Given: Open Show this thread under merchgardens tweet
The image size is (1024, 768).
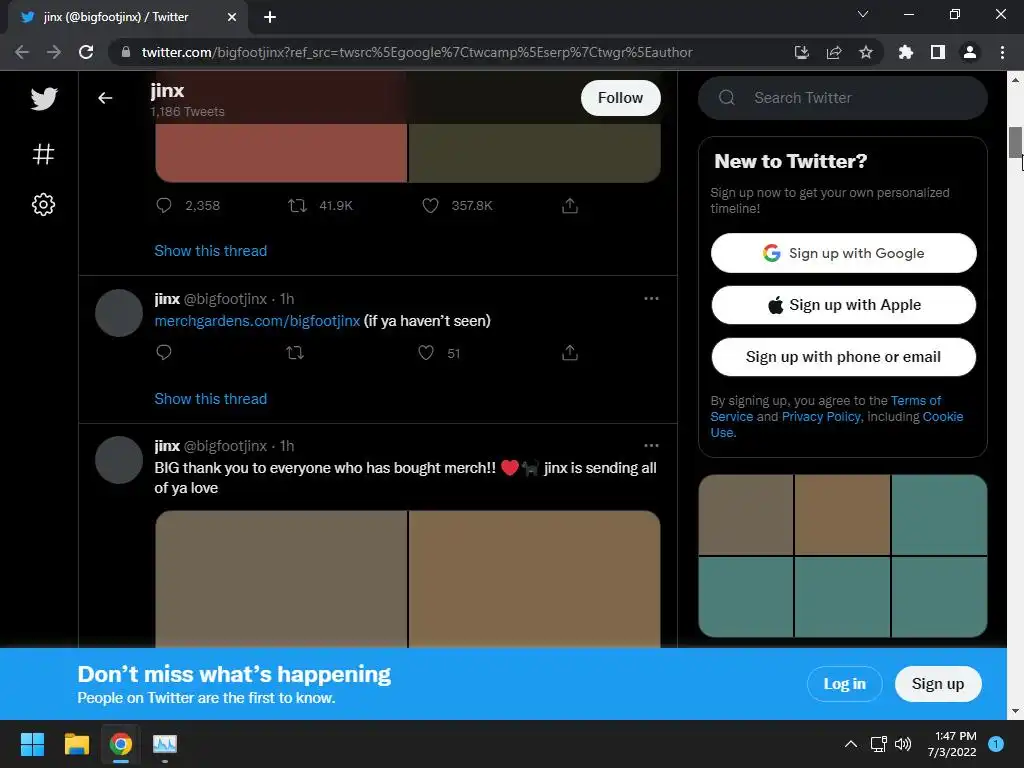Looking at the screenshot, I should (210, 398).
